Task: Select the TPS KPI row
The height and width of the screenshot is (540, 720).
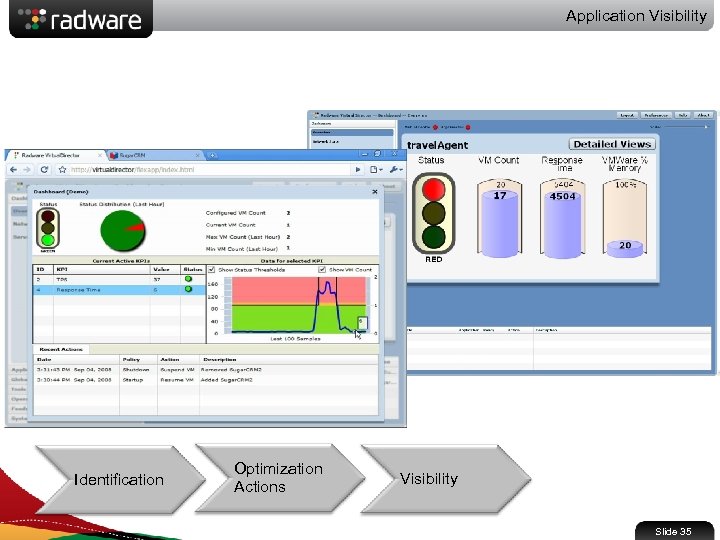Action: tap(119, 279)
